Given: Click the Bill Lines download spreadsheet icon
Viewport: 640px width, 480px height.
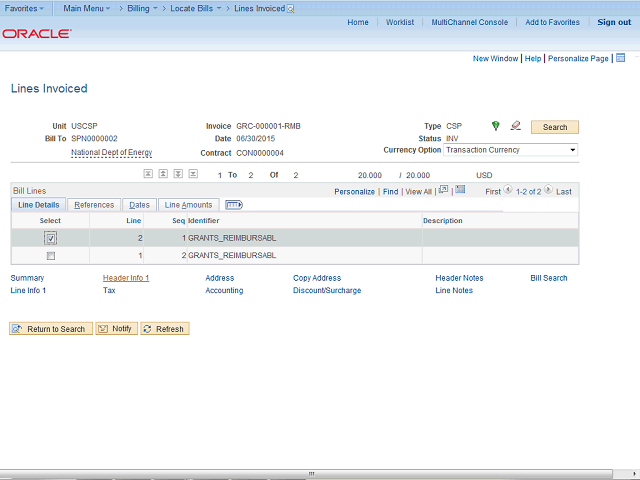Looking at the screenshot, I should [460, 189].
